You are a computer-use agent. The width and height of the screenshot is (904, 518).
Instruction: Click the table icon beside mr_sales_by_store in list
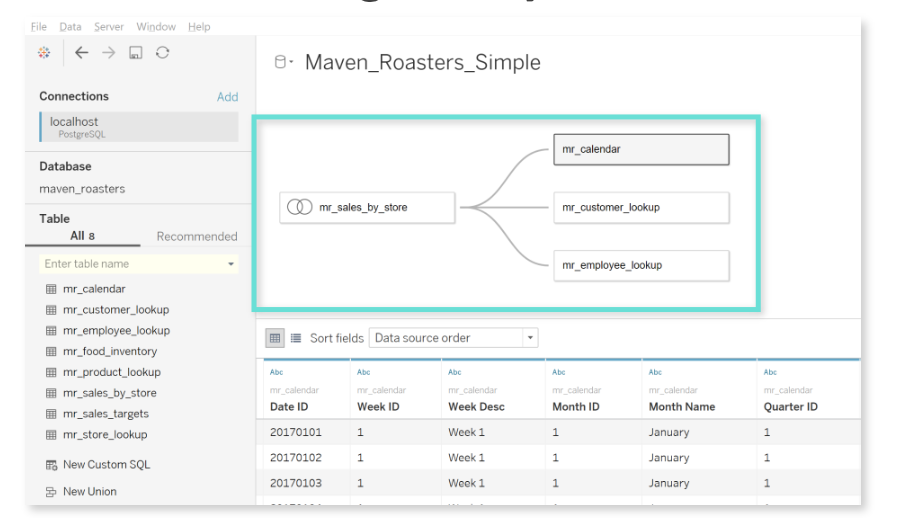51,393
